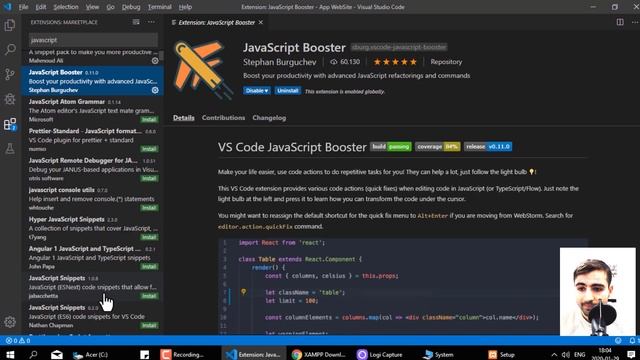Click gear icon on JavaScript Booster item
Screen dimensions: 640x360
pyautogui.click(x=155, y=90)
